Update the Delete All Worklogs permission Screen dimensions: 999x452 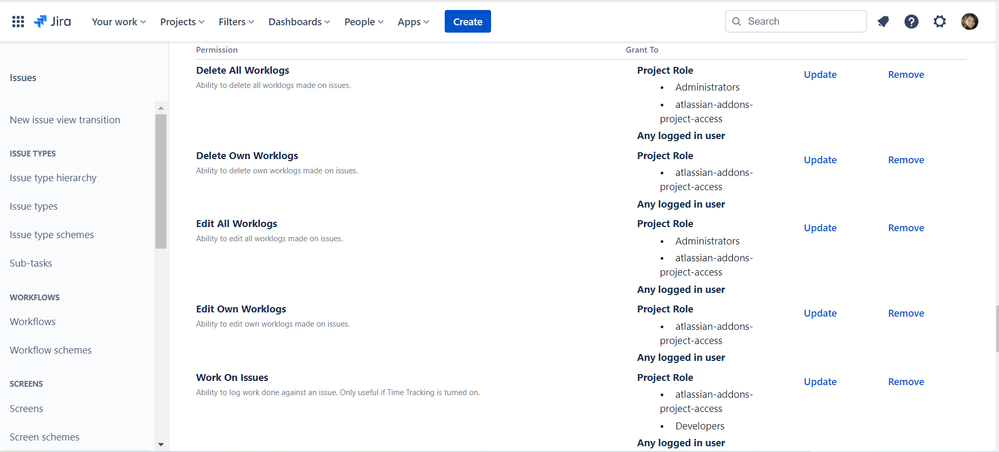point(820,75)
